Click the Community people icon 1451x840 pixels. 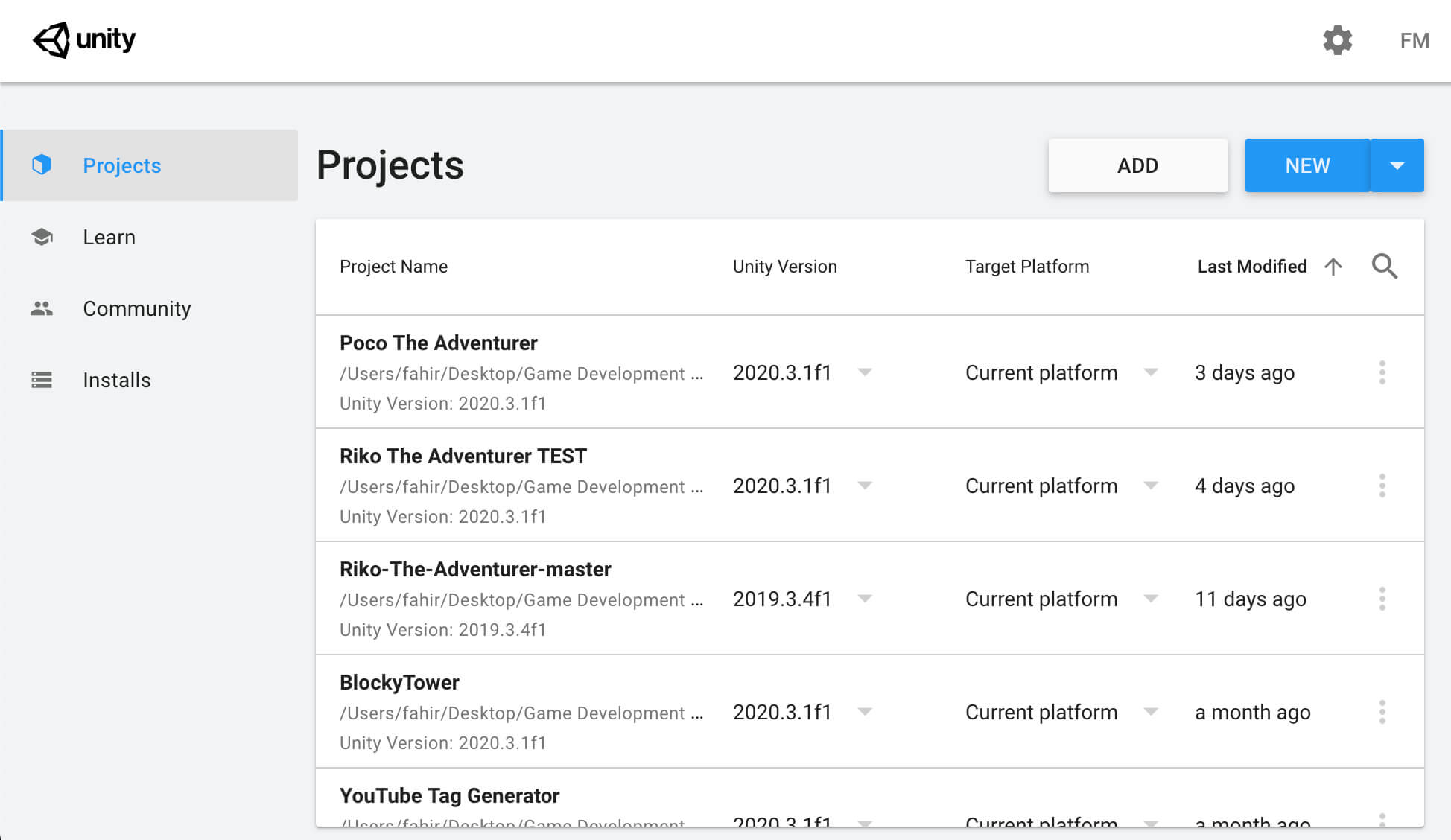coord(42,308)
